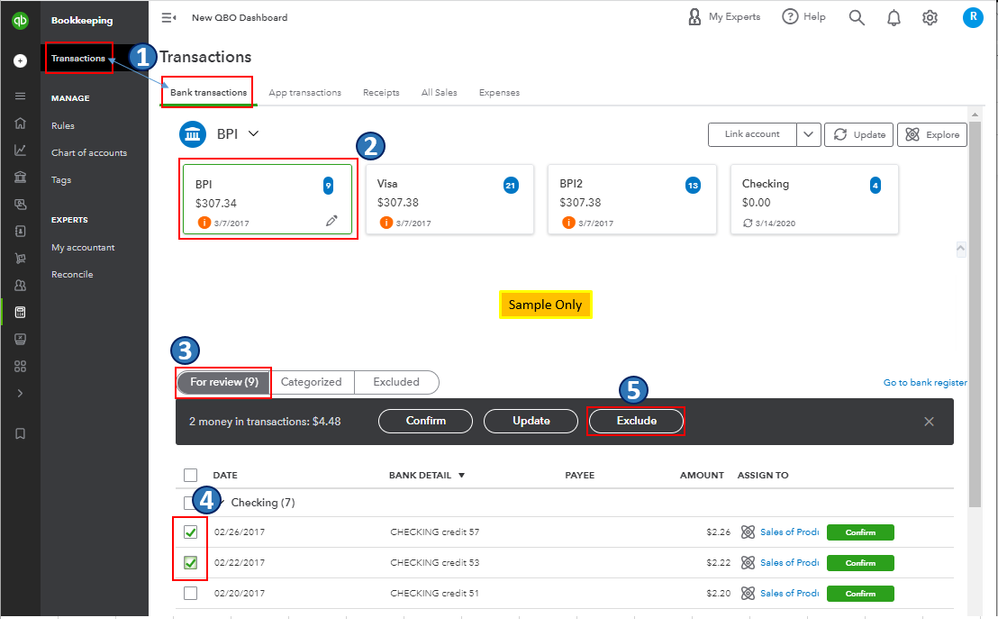Open the user profile avatar R
Viewport: 998px width, 619px height.
(x=973, y=17)
